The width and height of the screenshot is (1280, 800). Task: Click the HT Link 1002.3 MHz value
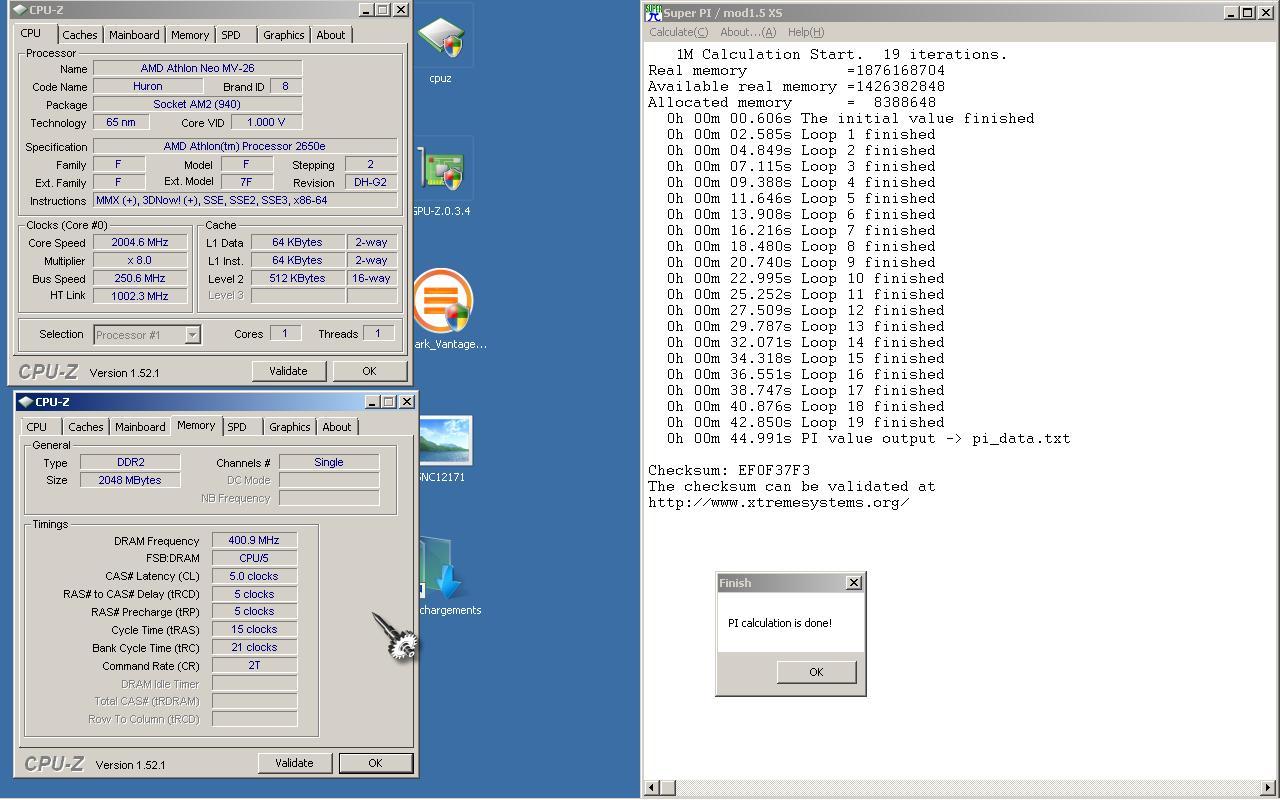(140, 295)
